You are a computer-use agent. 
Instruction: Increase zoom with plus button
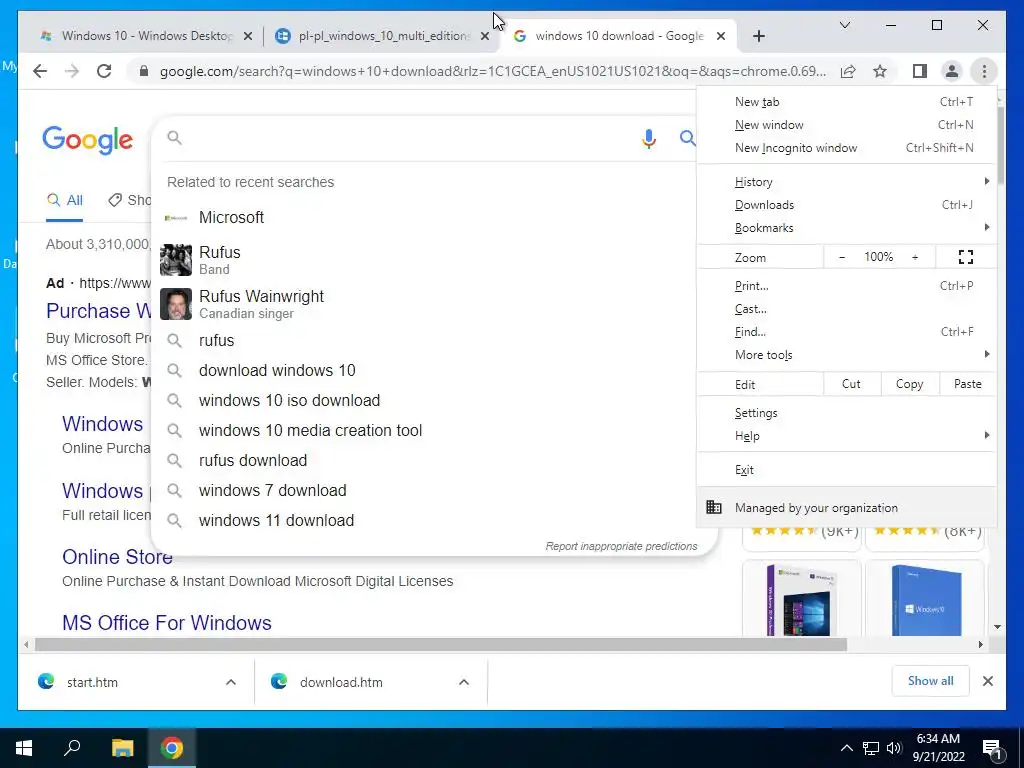coord(915,257)
